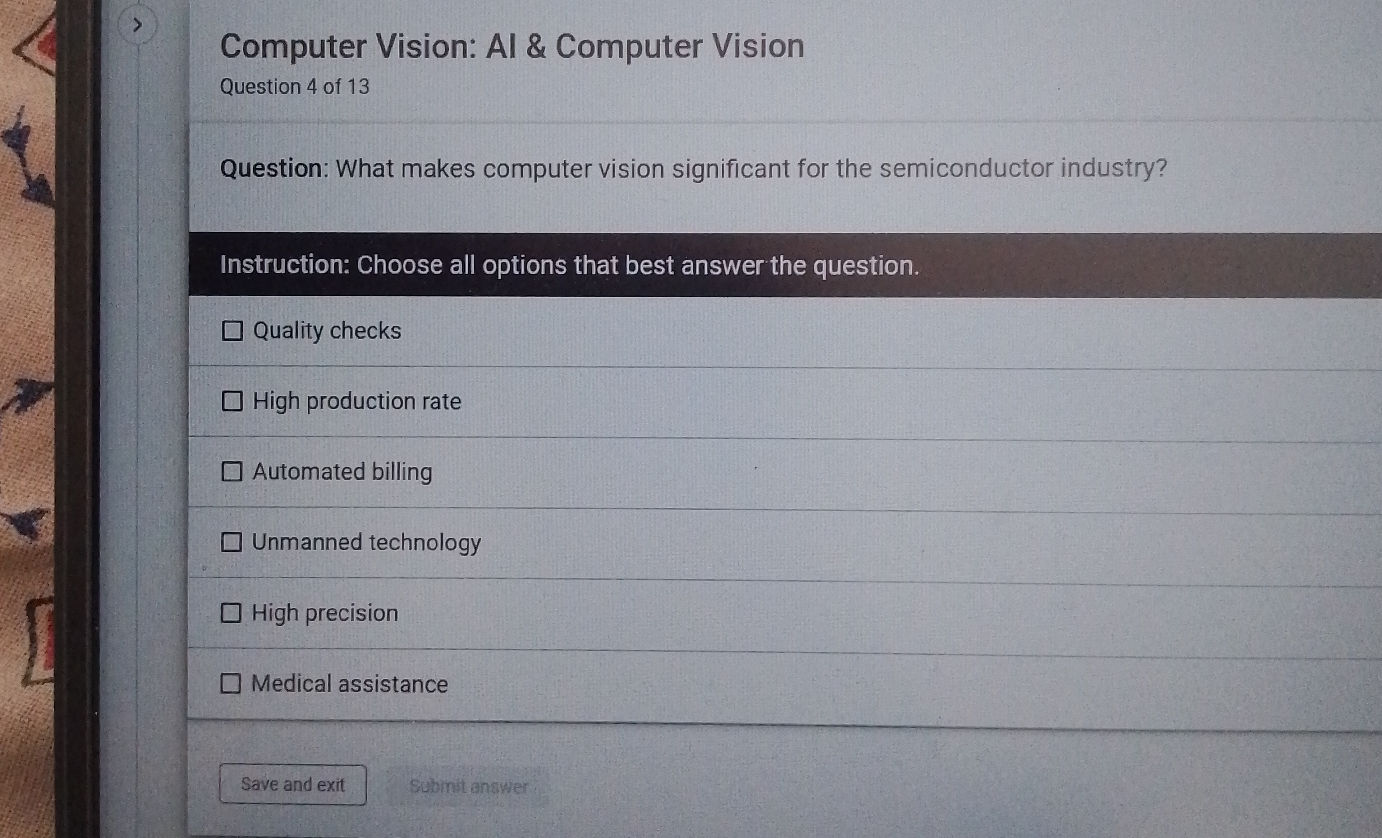Image resolution: width=1382 pixels, height=838 pixels.
Task: Click the semiconductor industry question text
Action: click(x=694, y=168)
